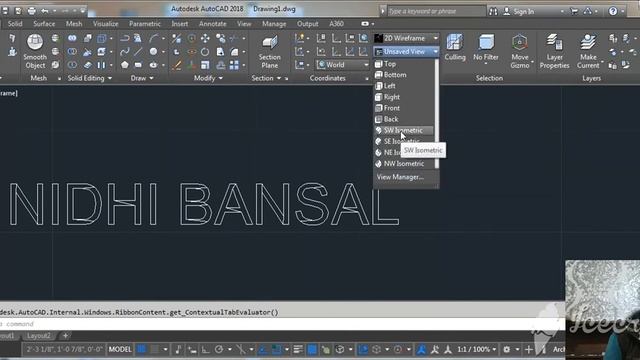This screenshot has width=640, height=360.
Task: Activate the Move tool in Modify panel
Action: (x=205, y=38)
